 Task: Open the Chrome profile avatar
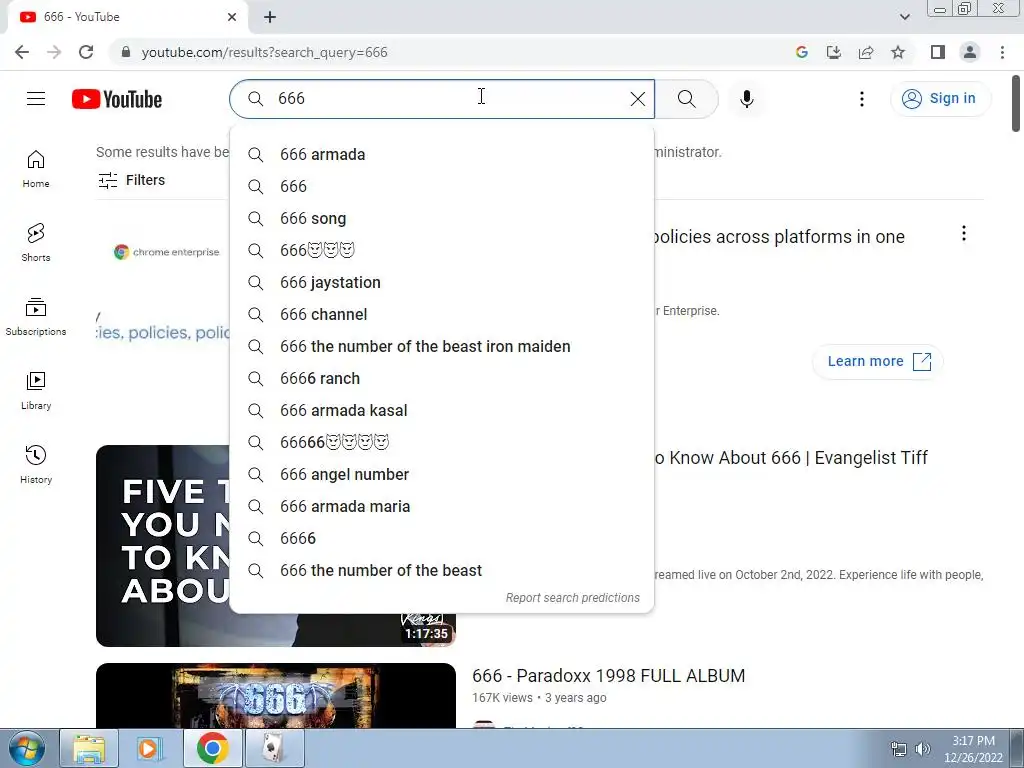coord(970,52)
